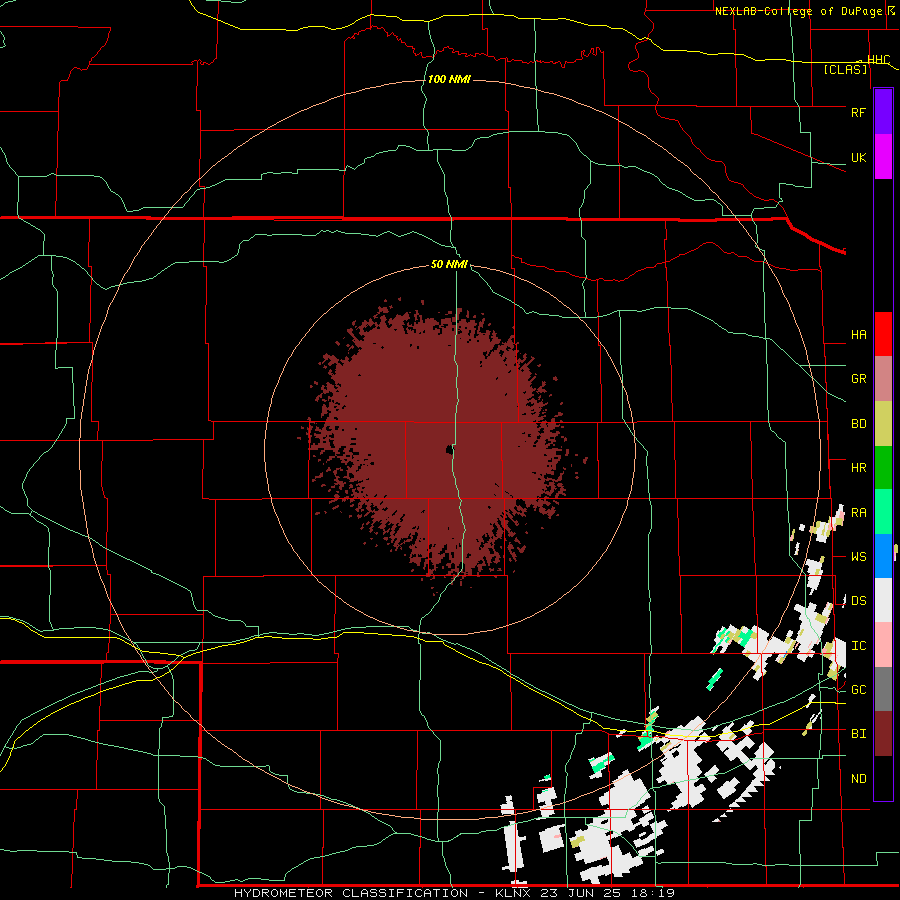Click the 50 NMI range ring label
The width and height of the screenshot is (900, 900).
point(449,264)
